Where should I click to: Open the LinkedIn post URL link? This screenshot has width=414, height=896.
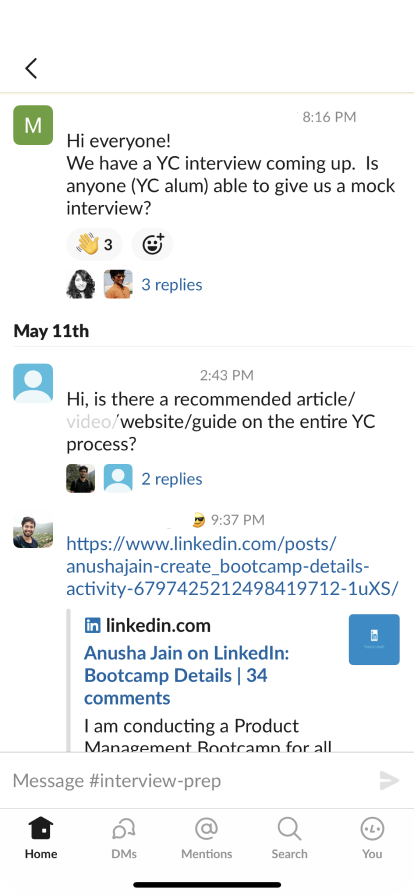point(232,566)
